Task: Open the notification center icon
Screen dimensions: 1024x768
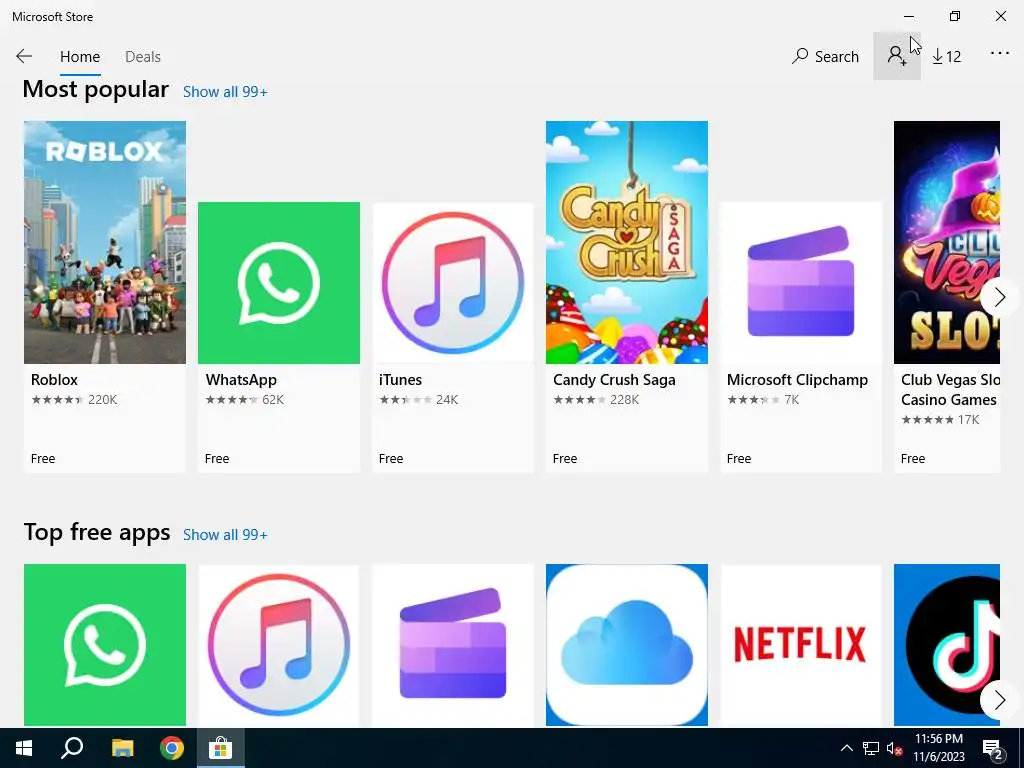Action: tap(995, 750)
